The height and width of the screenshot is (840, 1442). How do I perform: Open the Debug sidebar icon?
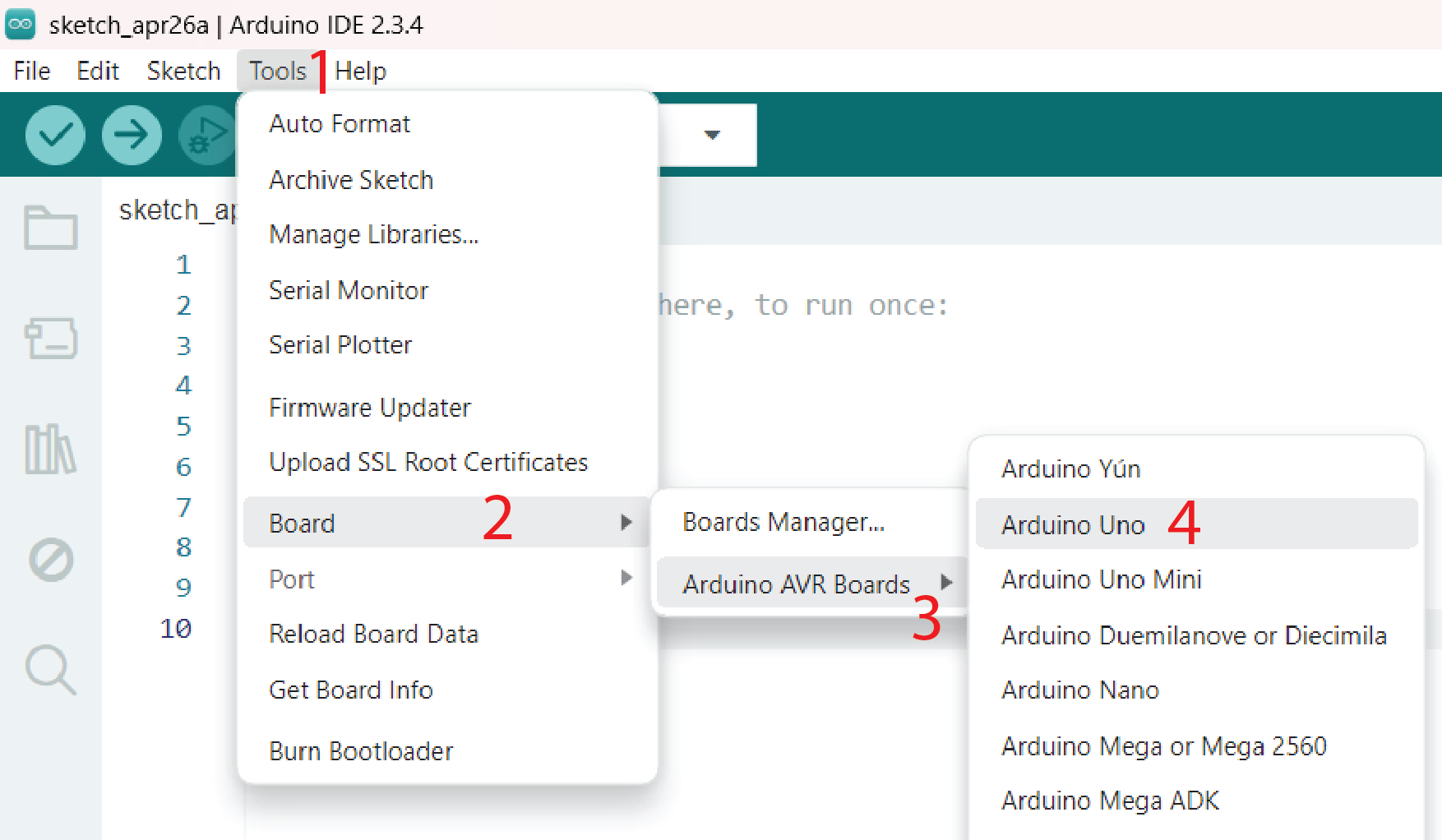coord(51,560)
